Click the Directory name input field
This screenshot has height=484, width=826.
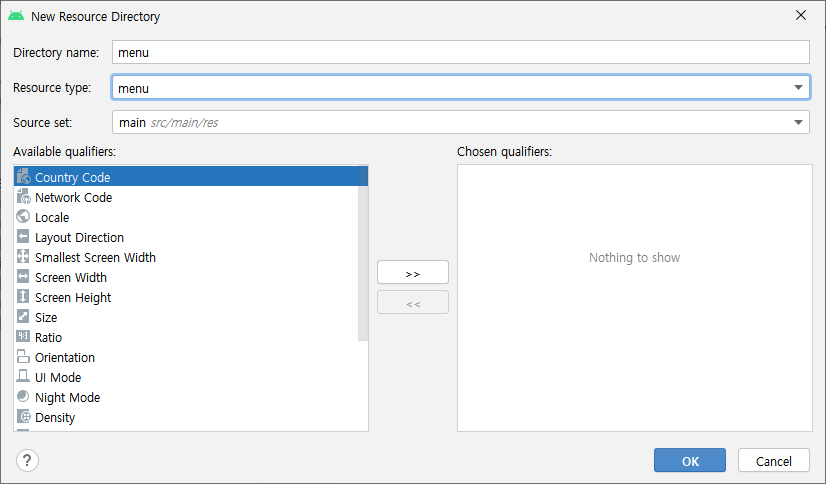coord(460,52)
